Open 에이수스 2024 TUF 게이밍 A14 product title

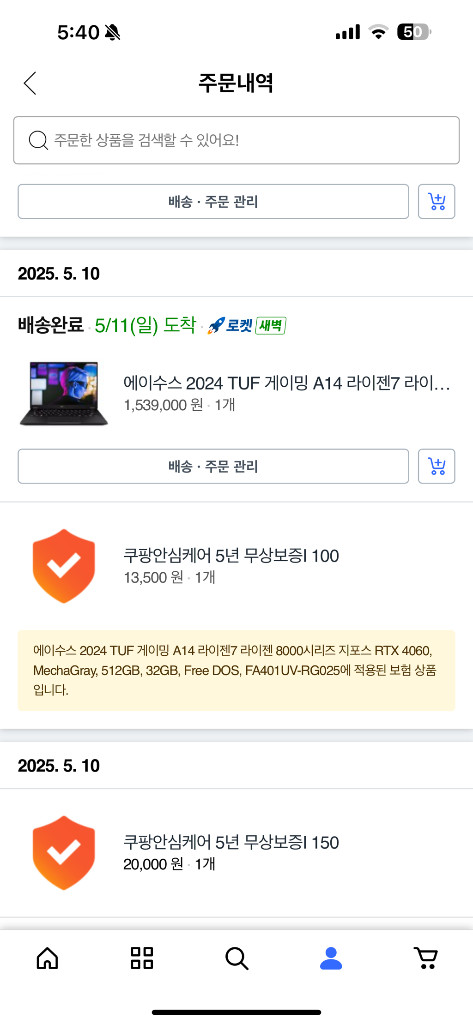(x=287, y=383)
